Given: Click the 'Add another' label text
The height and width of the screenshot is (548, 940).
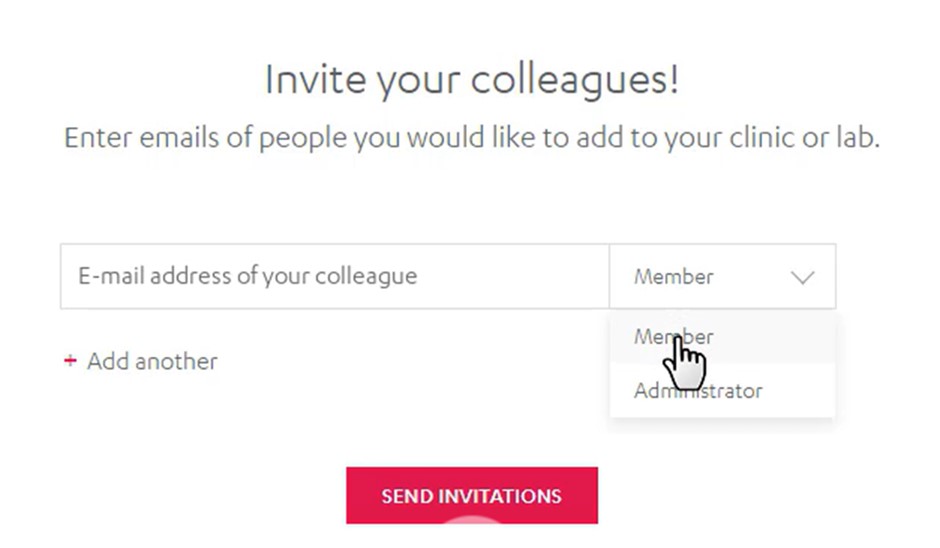Looking at the screenshot, I should click(x=152, y=362).
